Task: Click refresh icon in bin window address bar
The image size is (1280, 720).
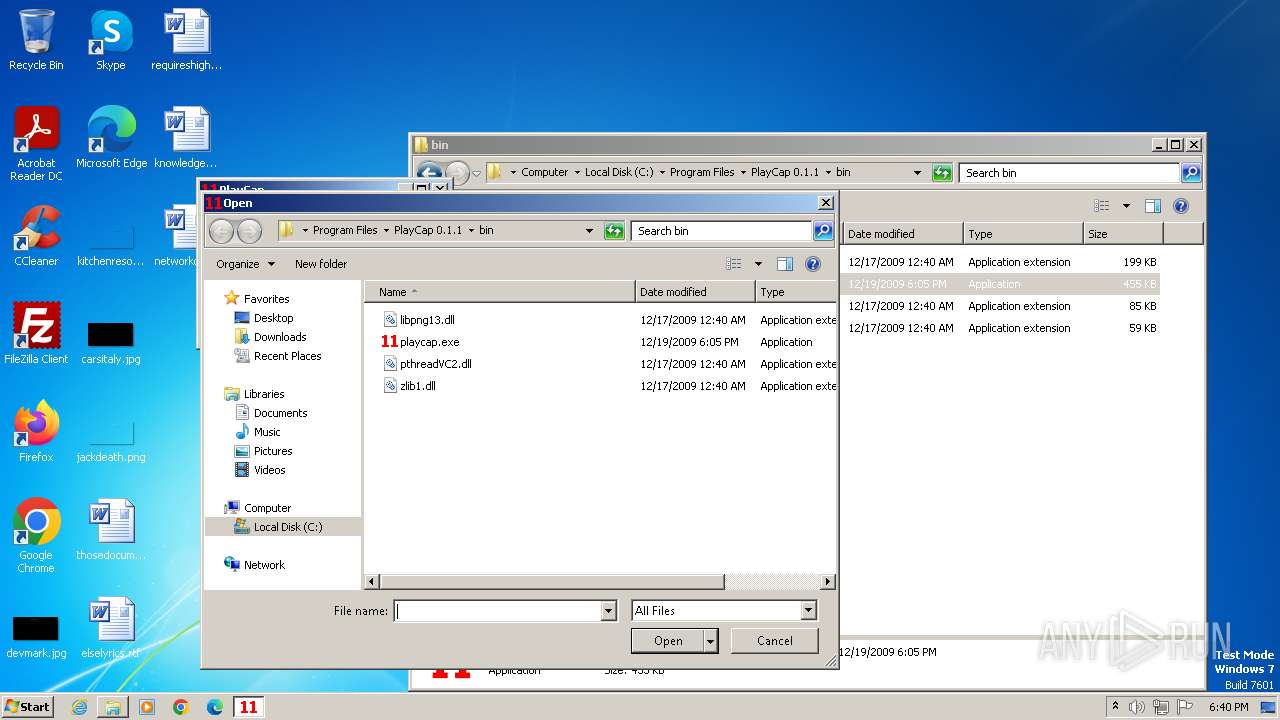Action: (x=942, y=173)
